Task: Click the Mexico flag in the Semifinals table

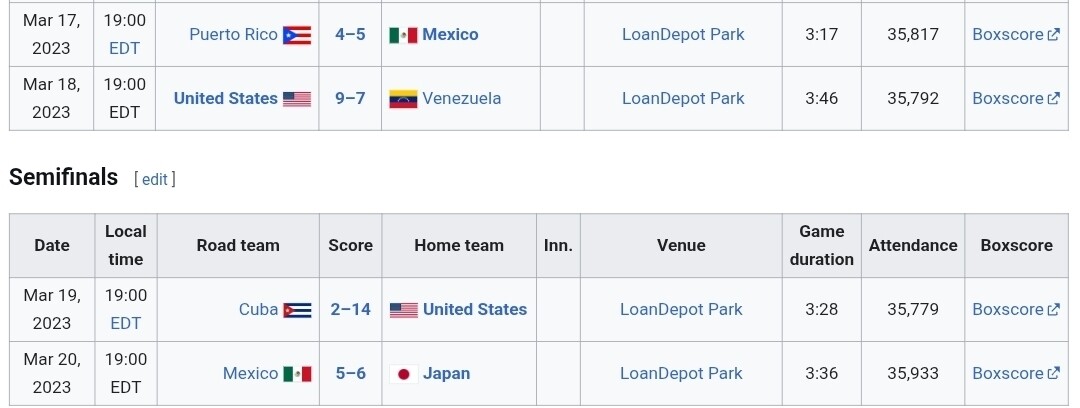Action: coord(297,374)
